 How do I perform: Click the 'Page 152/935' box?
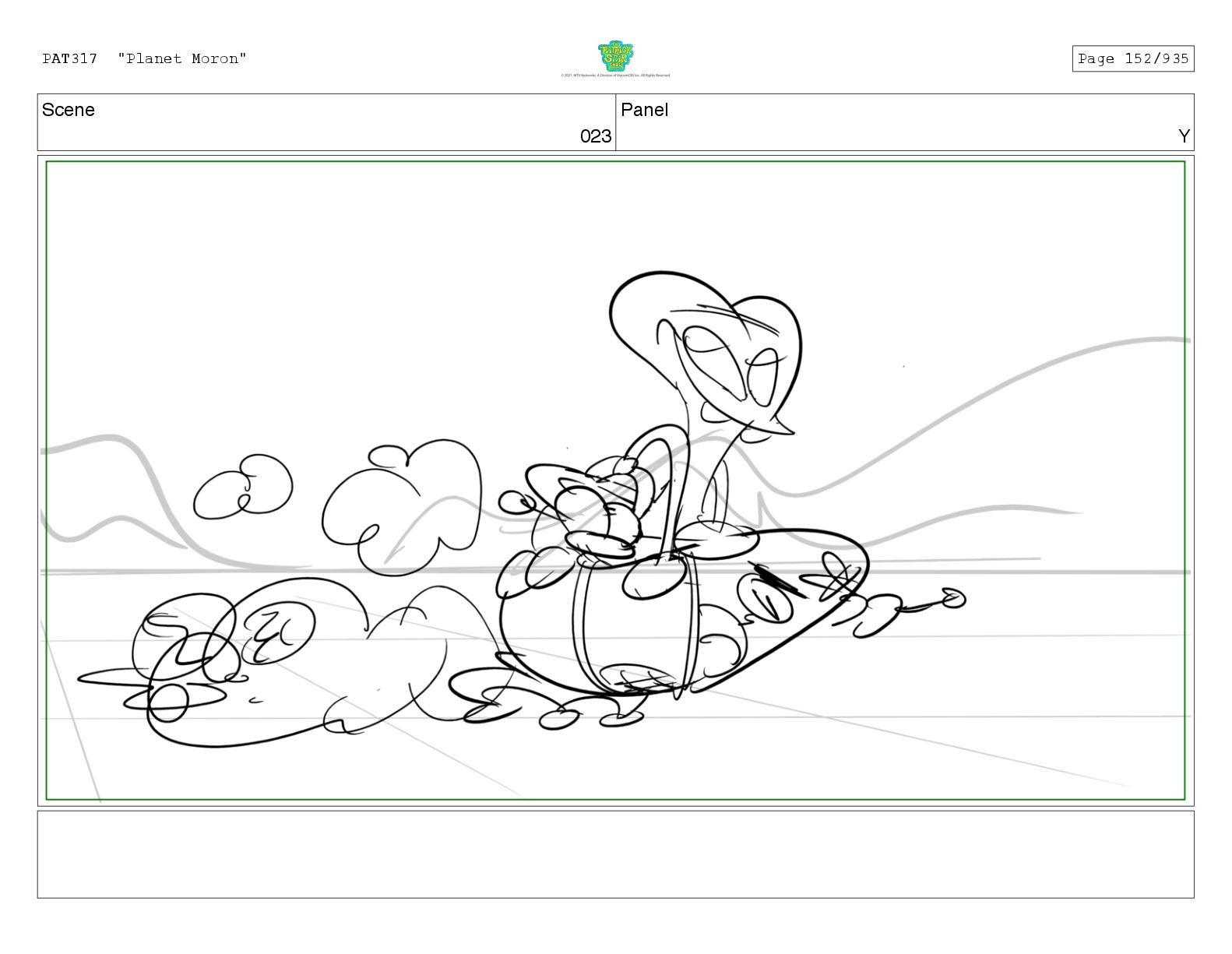click(1132, 59)
